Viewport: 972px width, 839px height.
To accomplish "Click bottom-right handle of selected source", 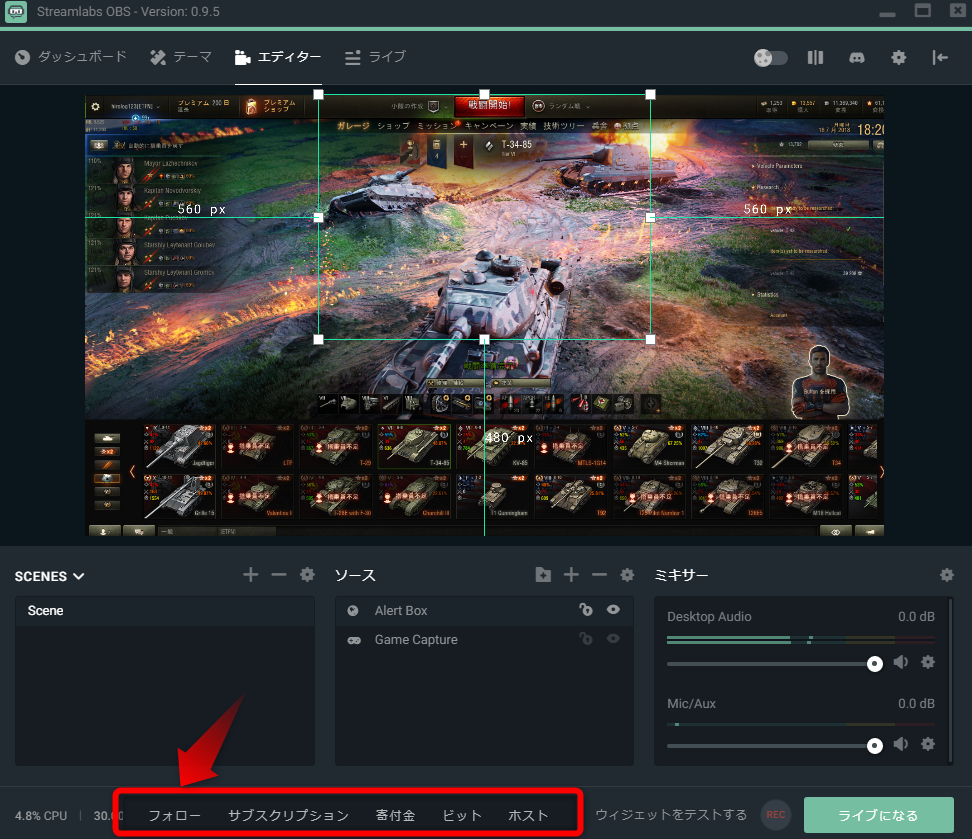I will pyautogui.click(x=650, y=339).
